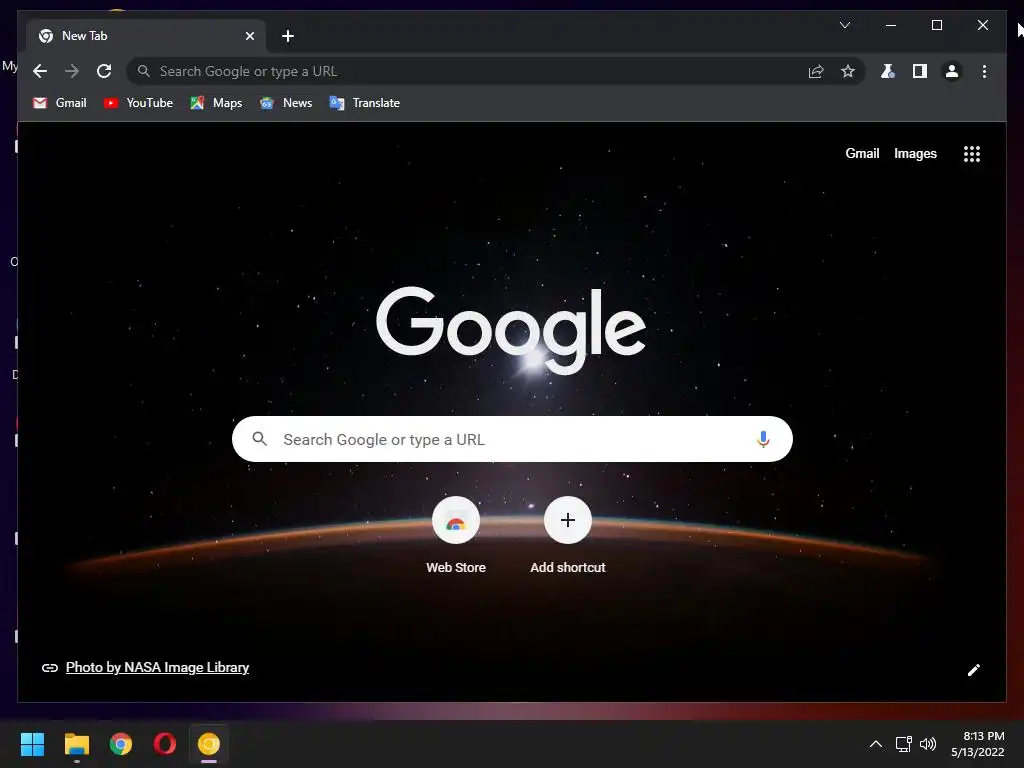The width and height of the screenshot is (1024, 768).
Task: Open the Web Store shortcut
Action: pos(456,536)
